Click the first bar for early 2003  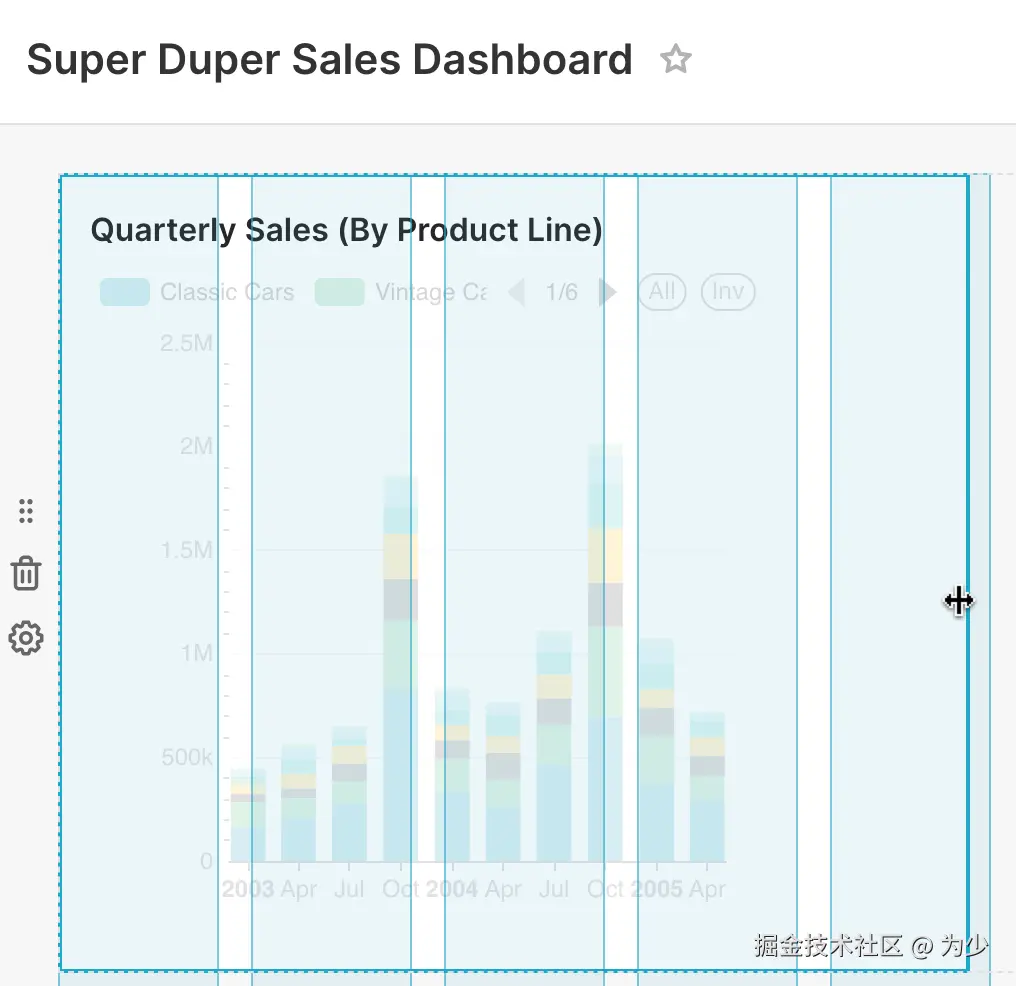[x=248, y=815]
